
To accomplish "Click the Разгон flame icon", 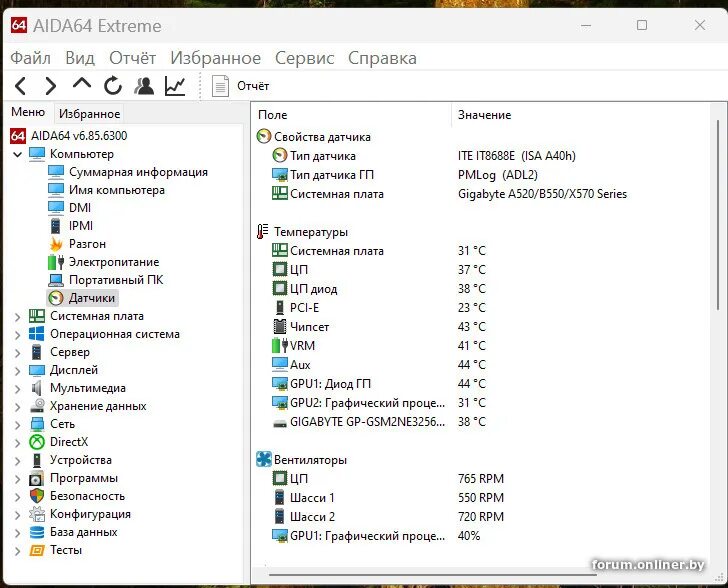I will pyautogui.click(x=56, y=244).
